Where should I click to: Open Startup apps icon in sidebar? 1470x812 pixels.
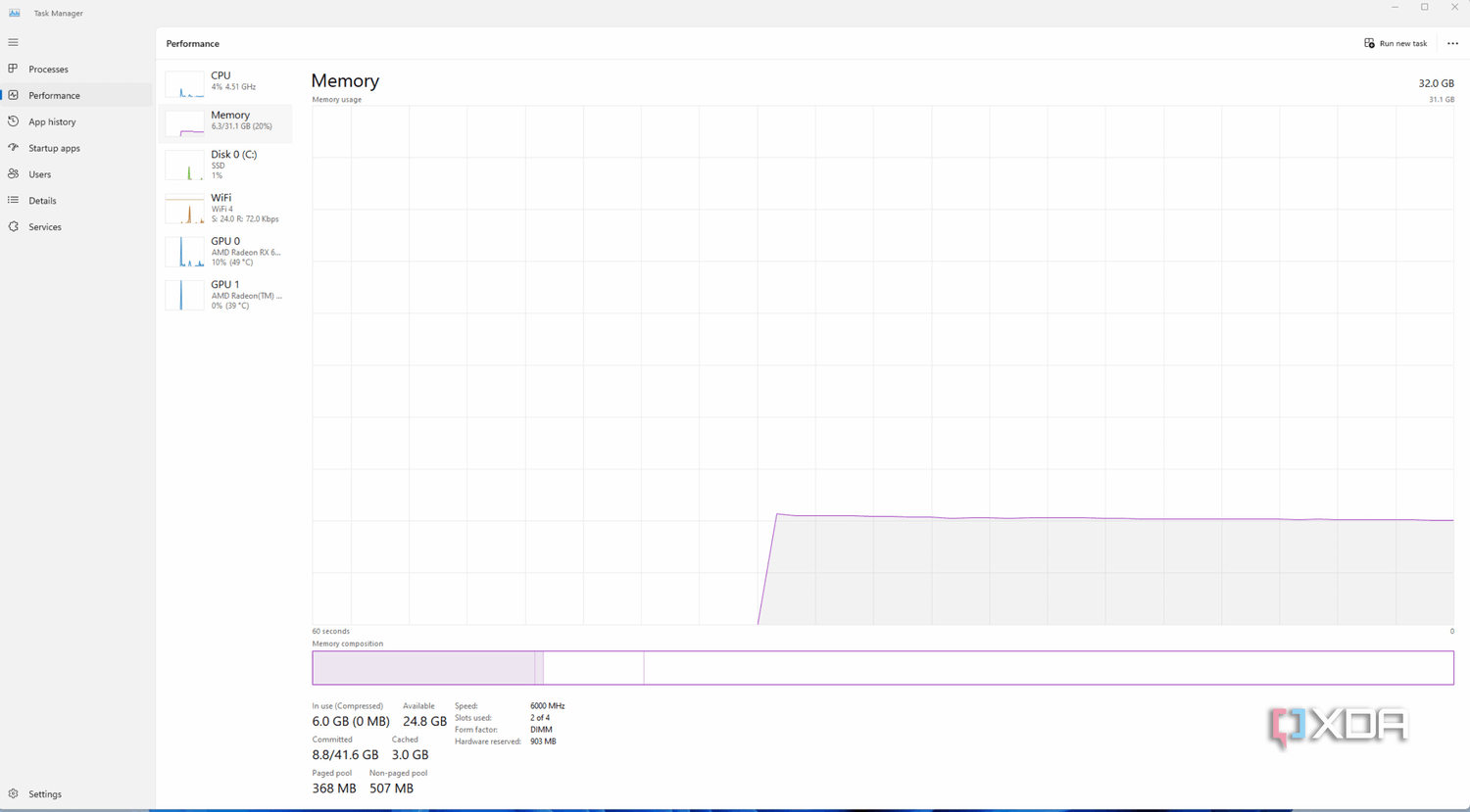(13, 148)
